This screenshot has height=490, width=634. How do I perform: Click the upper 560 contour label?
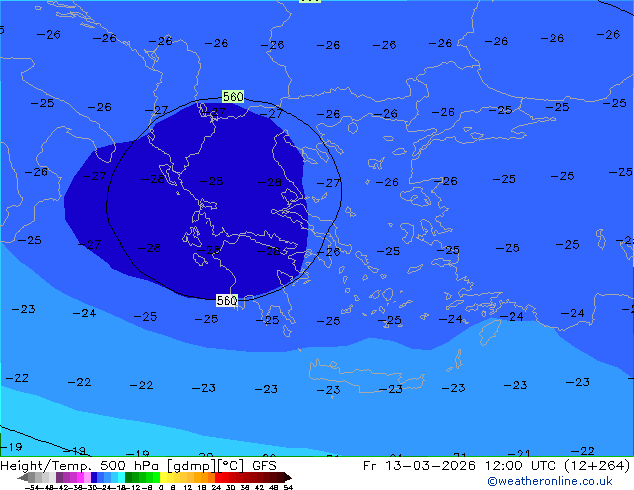point(232,97)
